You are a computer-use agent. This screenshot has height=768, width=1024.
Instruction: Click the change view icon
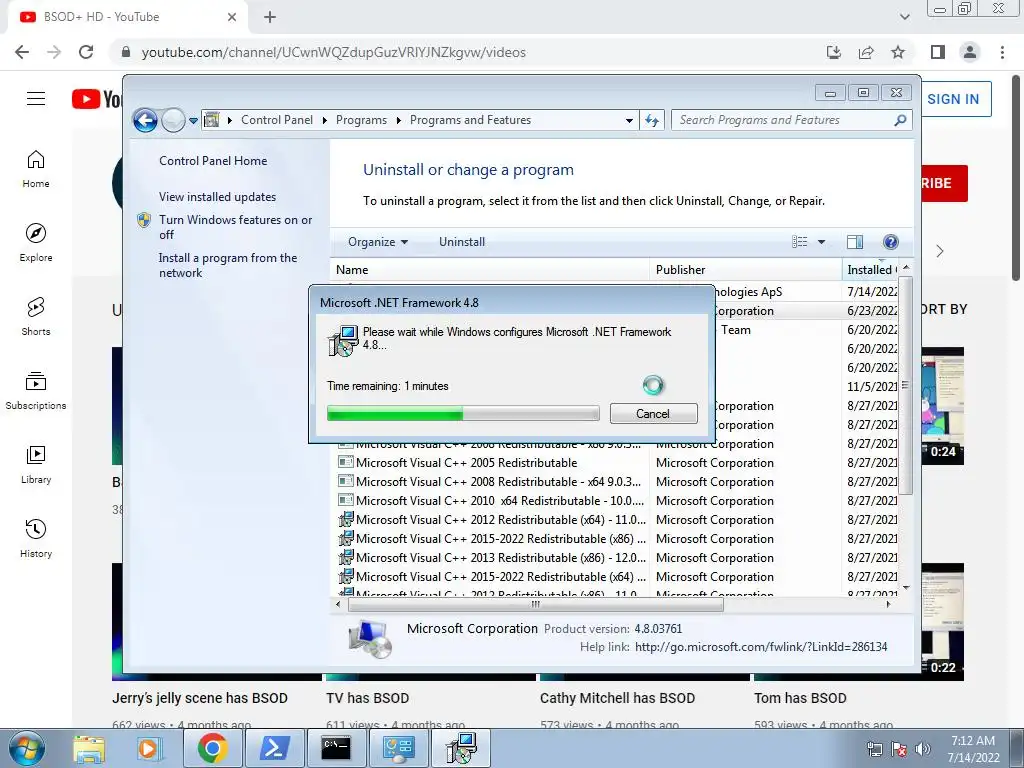(800, 242)
